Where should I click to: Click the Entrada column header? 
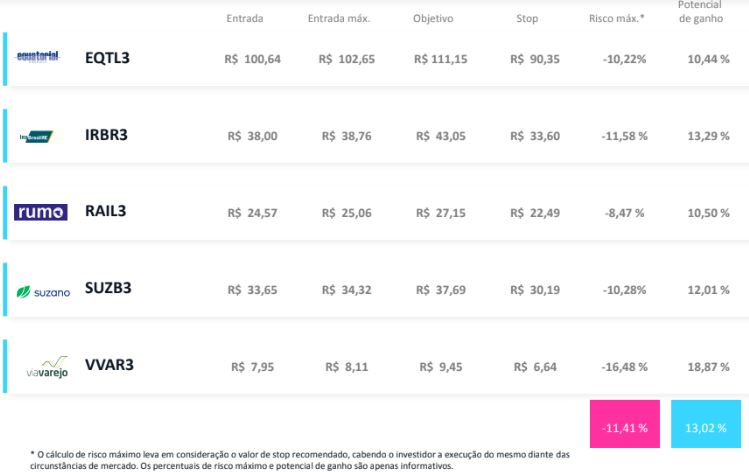pyautogui.click(x=245, y=19)
